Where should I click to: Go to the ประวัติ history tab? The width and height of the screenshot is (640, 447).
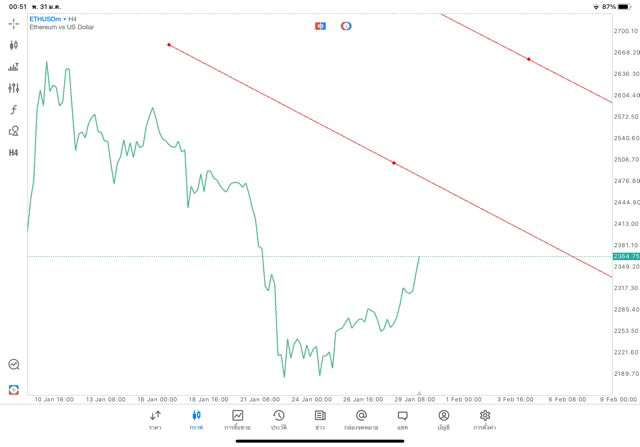(x=278, y=419)
